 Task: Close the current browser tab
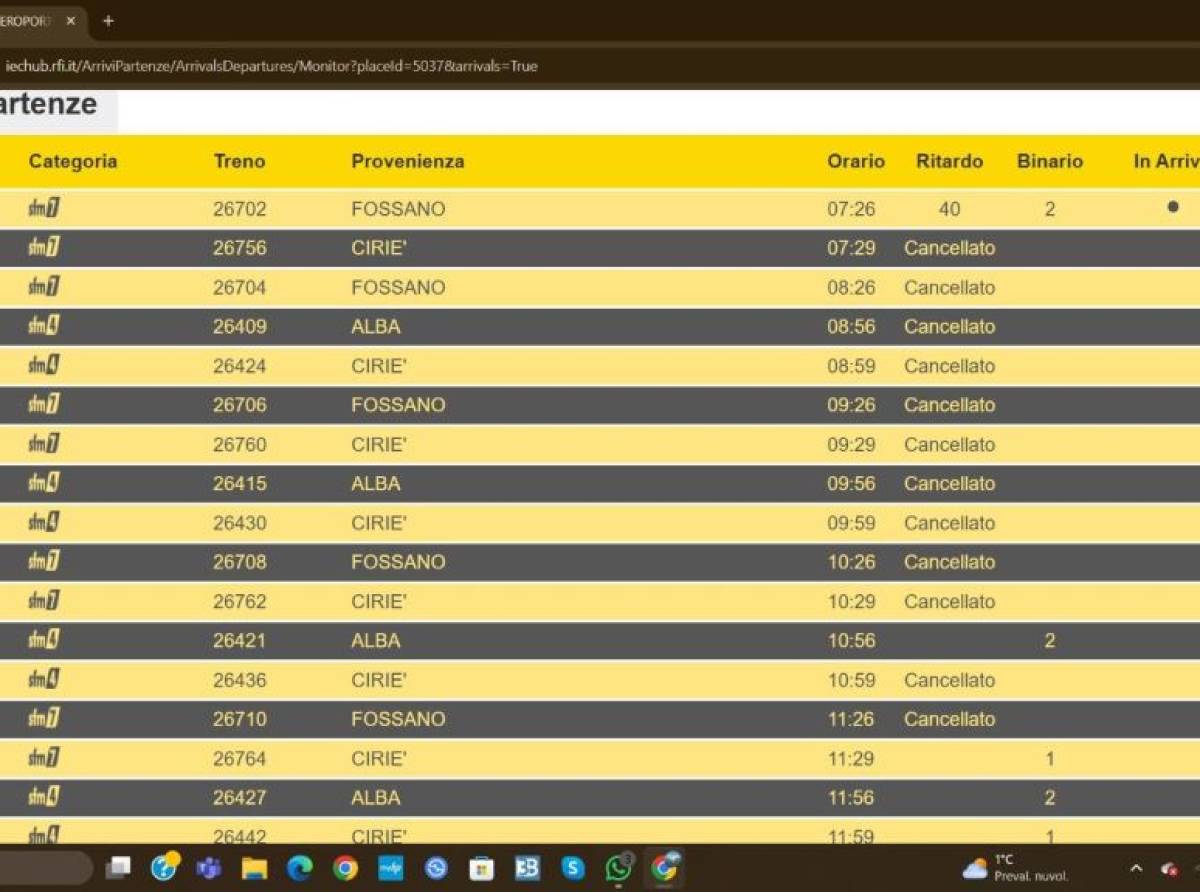pyautogui.click(x=70, y=21)
